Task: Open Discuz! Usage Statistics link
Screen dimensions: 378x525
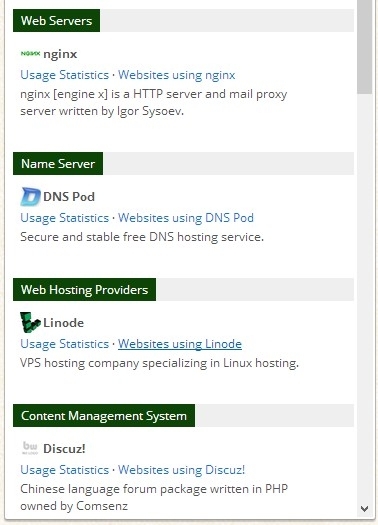Action: coord(65,470)
